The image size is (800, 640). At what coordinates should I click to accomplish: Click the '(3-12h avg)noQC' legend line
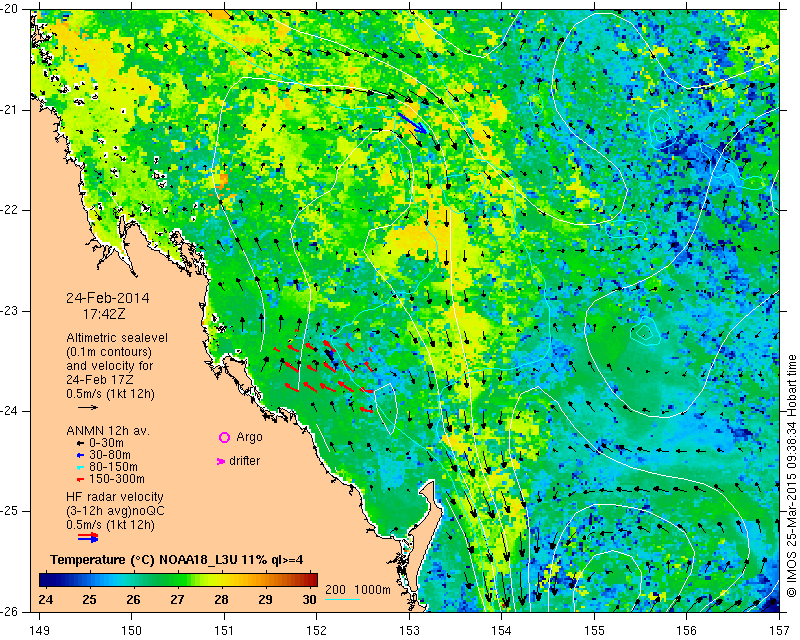point(115,510)
